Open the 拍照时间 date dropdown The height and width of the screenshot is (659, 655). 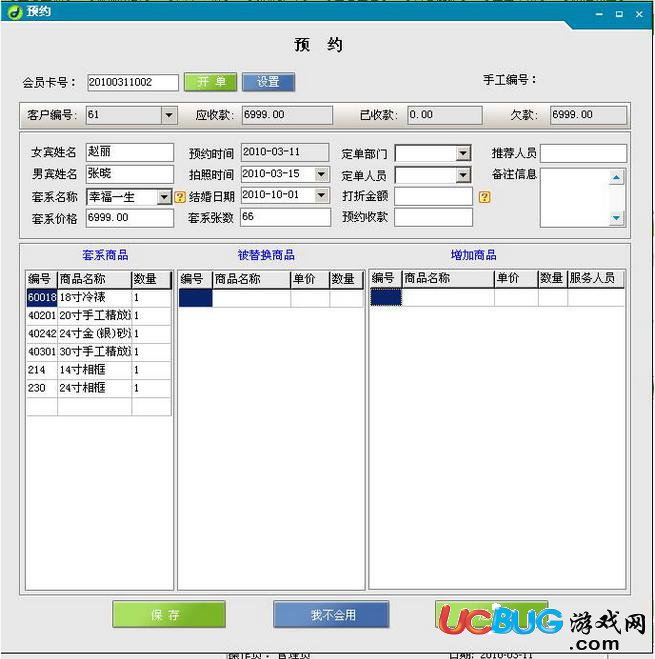[321, 174]
